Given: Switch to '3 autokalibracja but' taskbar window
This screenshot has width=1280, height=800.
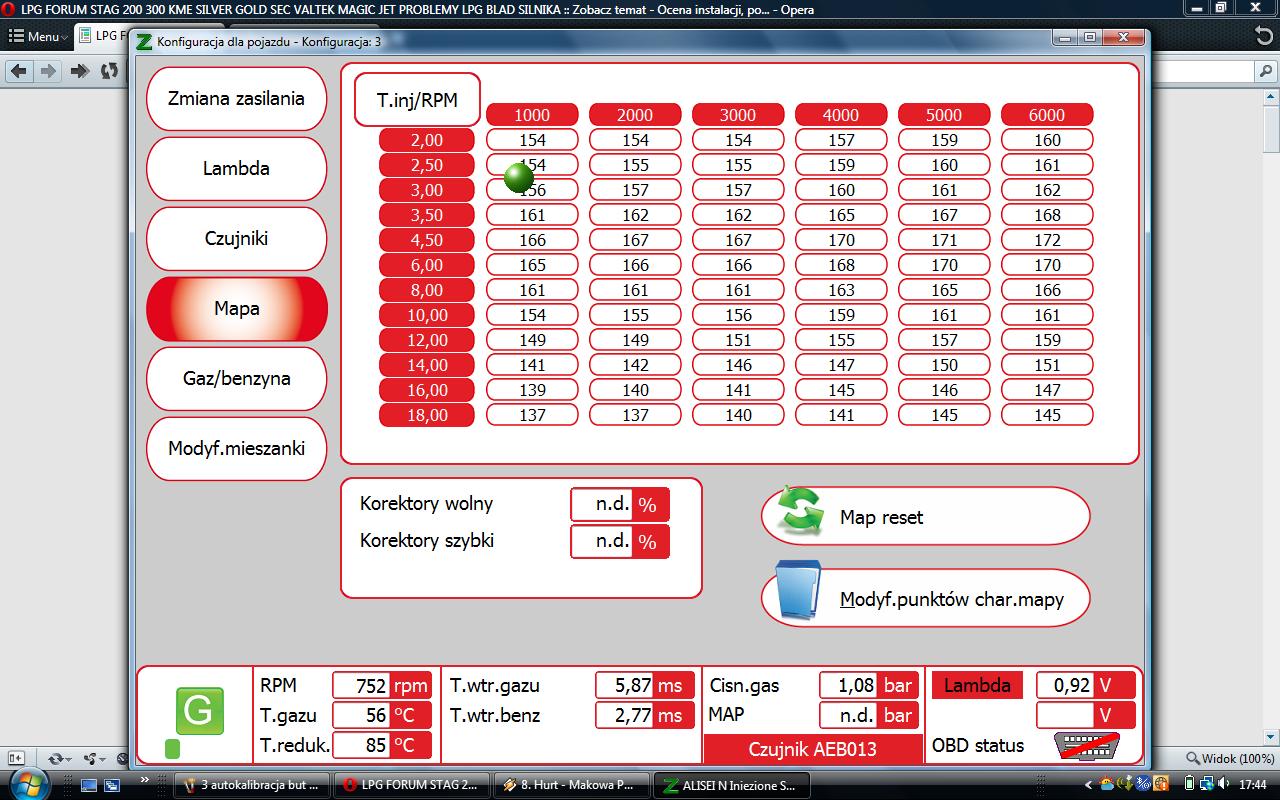Looking at the screenshot, I should coord(251,785).
